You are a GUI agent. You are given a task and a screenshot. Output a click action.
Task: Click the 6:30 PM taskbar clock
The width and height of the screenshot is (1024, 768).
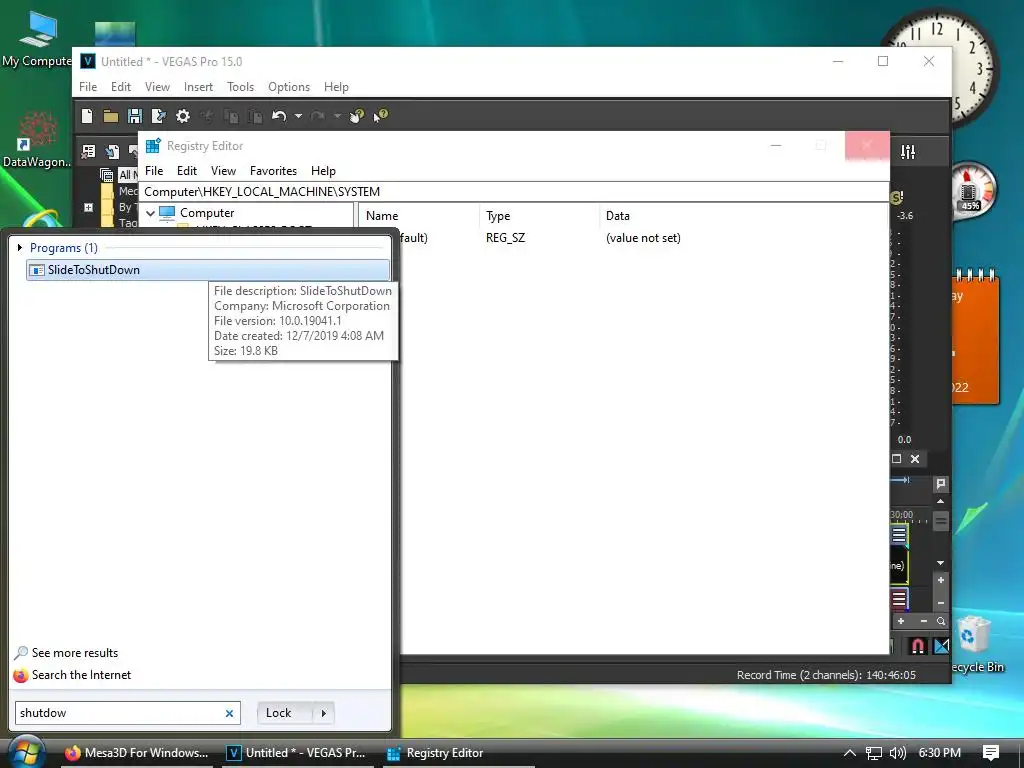tap(940, 752)
